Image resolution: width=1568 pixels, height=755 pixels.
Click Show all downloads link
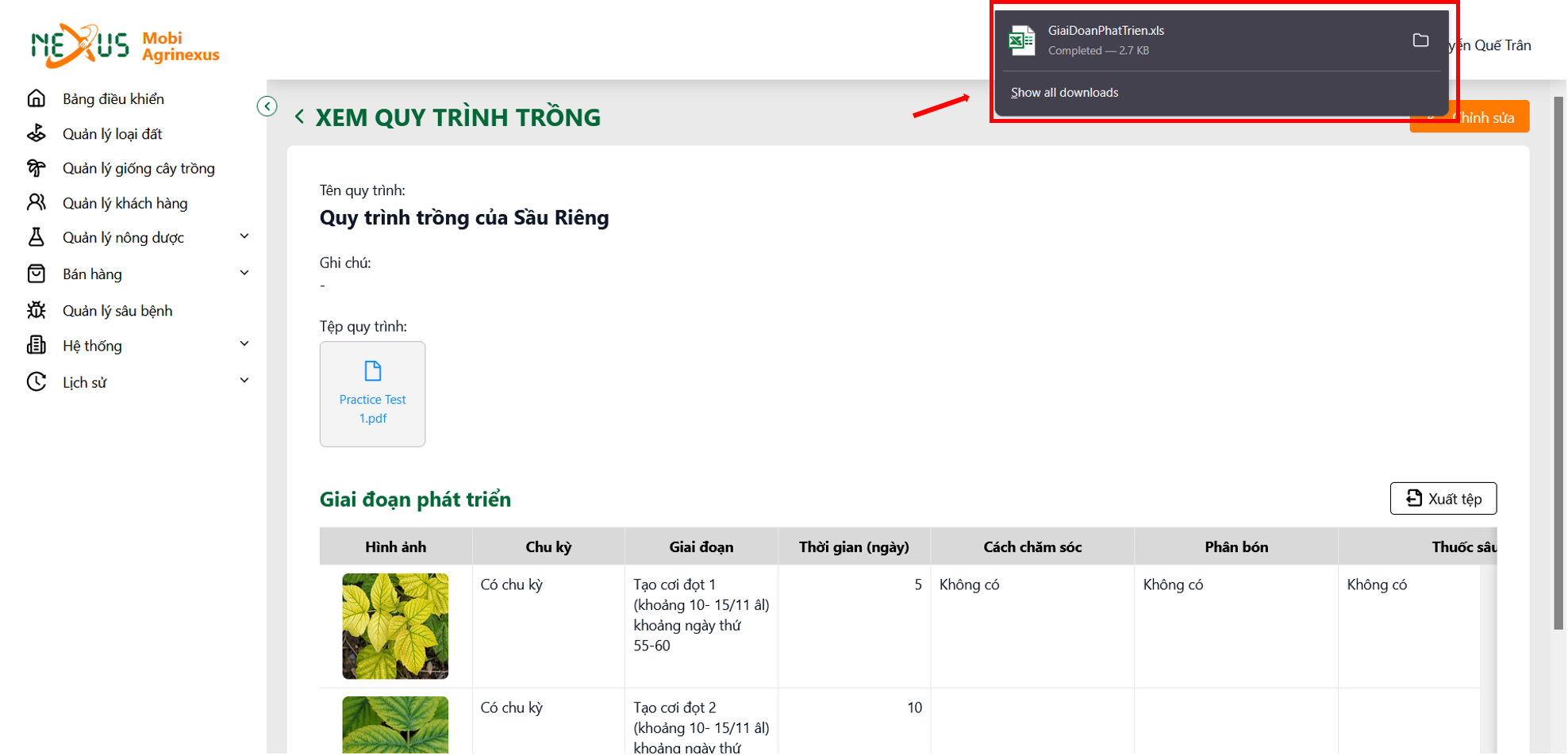pos(1064,93)
